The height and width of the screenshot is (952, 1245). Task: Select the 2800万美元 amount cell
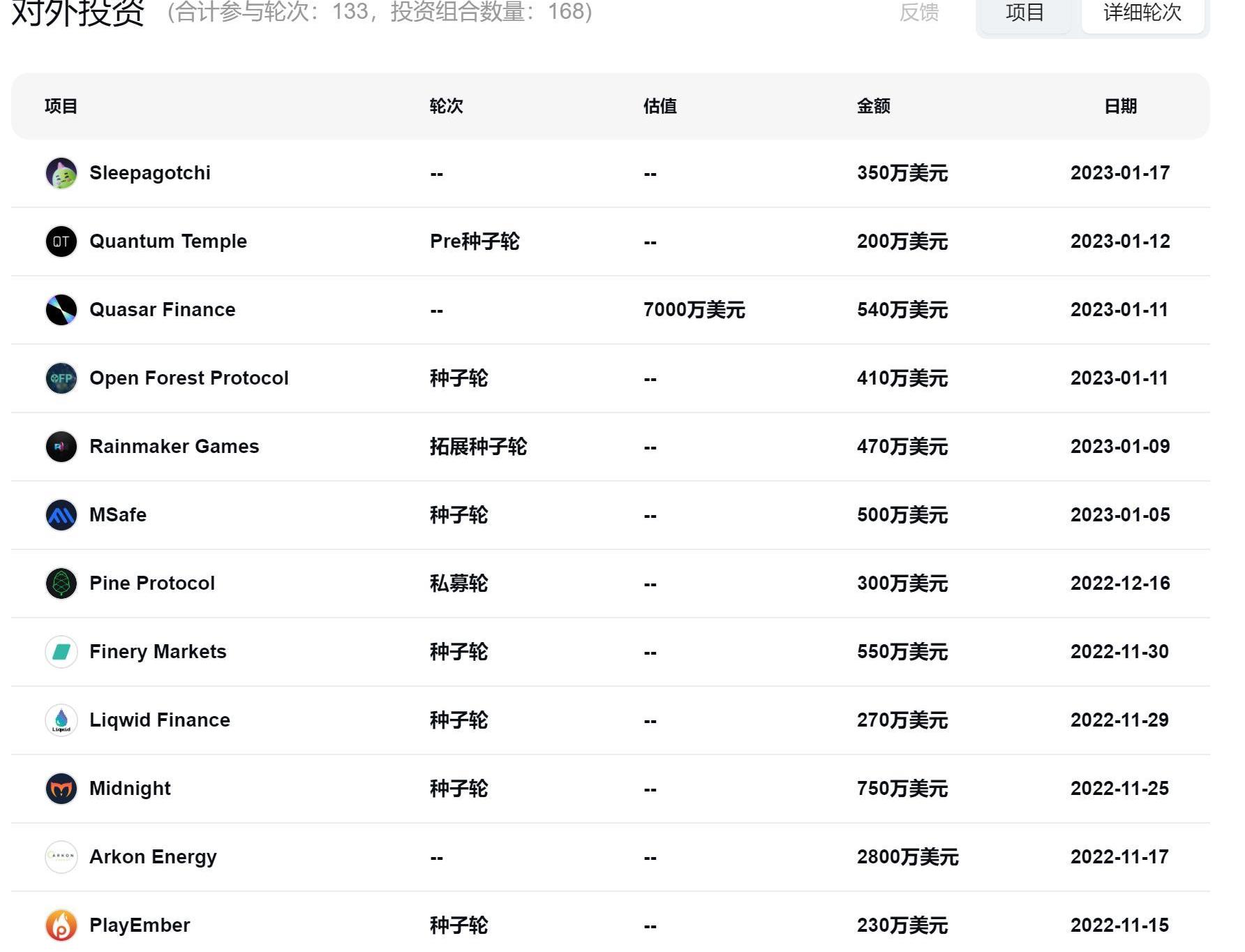(908, 857)
